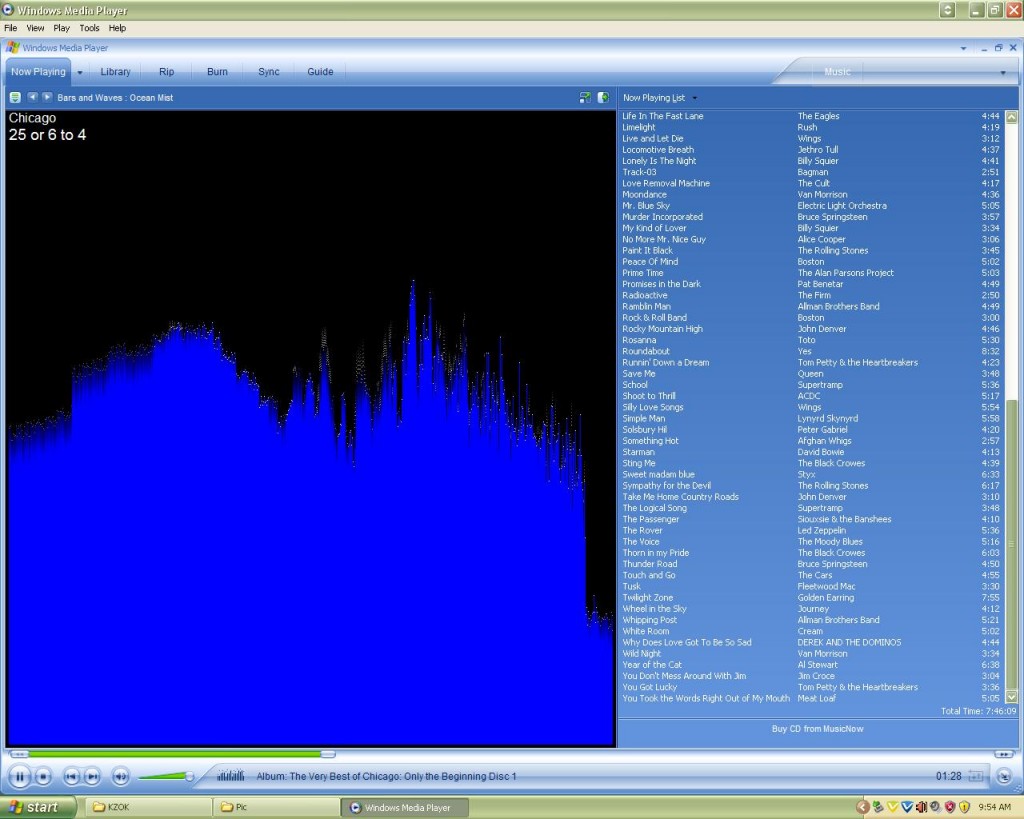Open the Tools menu

tap(89, 28)
